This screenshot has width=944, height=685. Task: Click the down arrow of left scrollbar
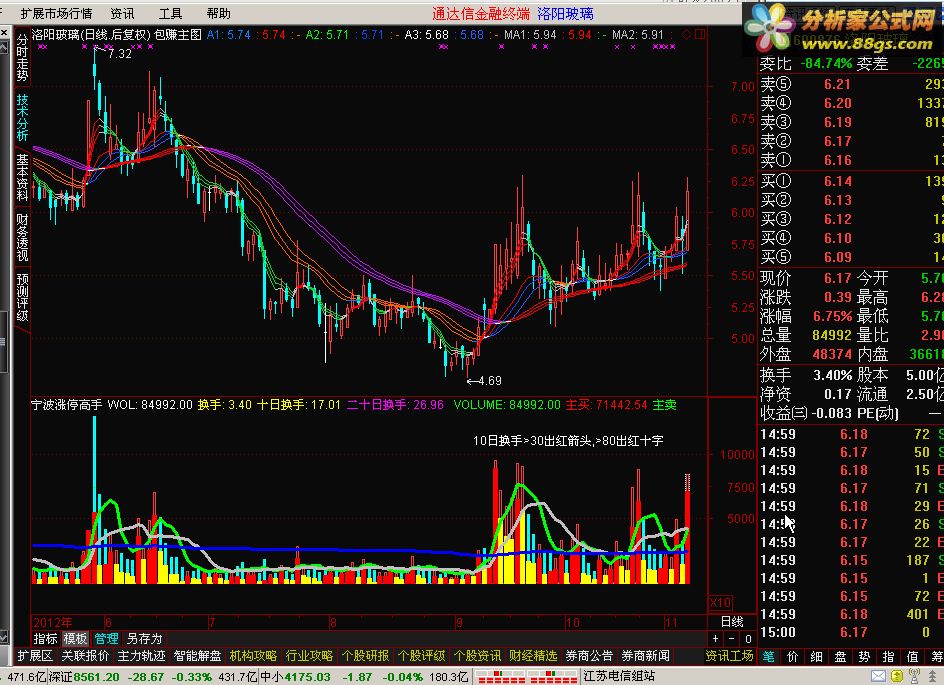(x=4, y=637)
